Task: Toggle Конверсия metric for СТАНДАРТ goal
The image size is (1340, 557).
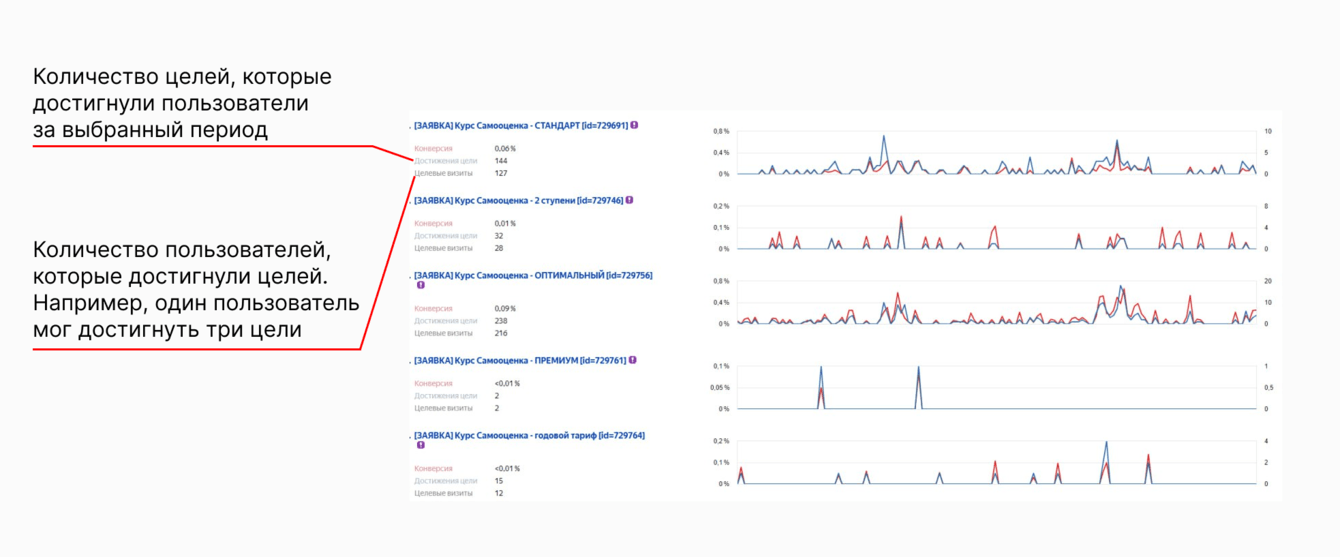Action: (x=433, y=149)
